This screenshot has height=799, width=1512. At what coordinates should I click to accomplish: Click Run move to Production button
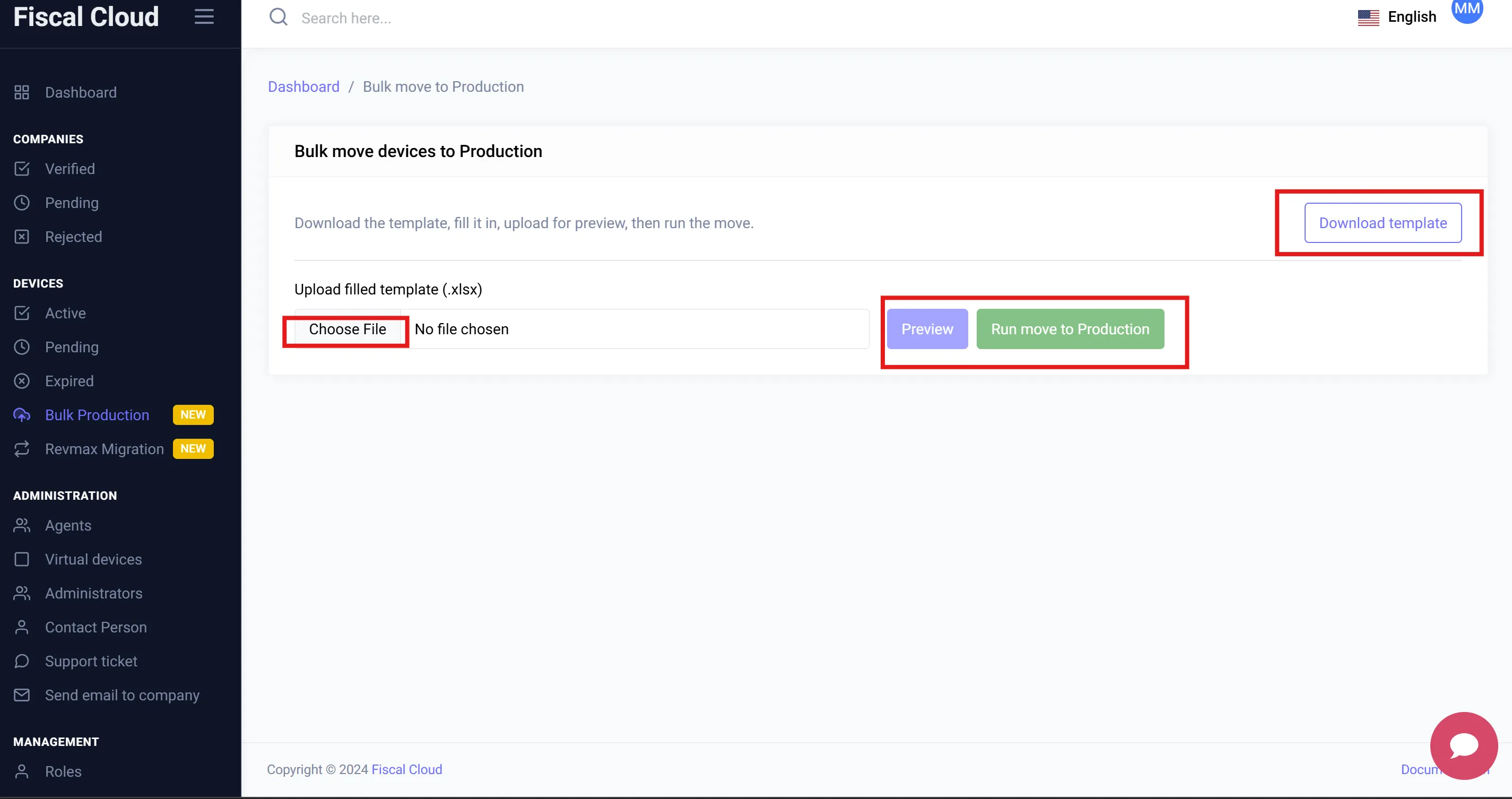coord(1070,329)
